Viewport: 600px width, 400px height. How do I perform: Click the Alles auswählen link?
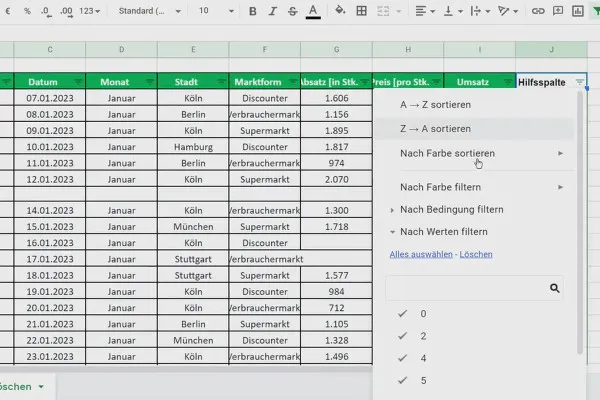pyautogui.click(x=421, y=254)
